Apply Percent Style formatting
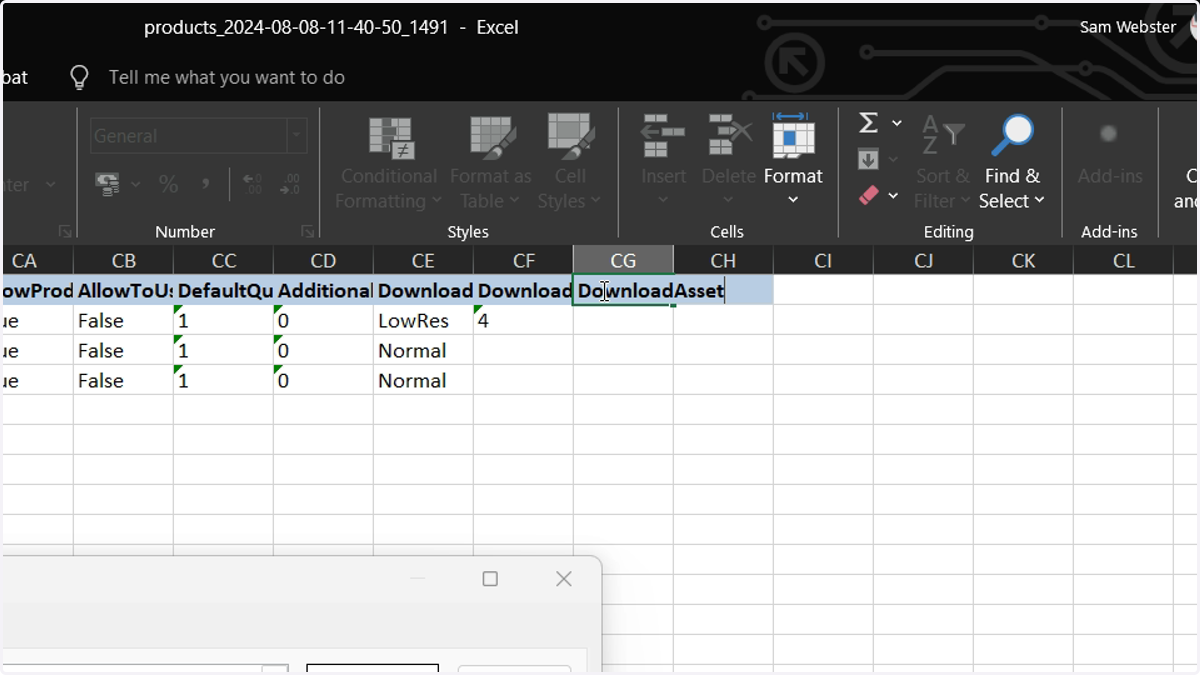The image size is (1200, 675). (x=168, y=184)
